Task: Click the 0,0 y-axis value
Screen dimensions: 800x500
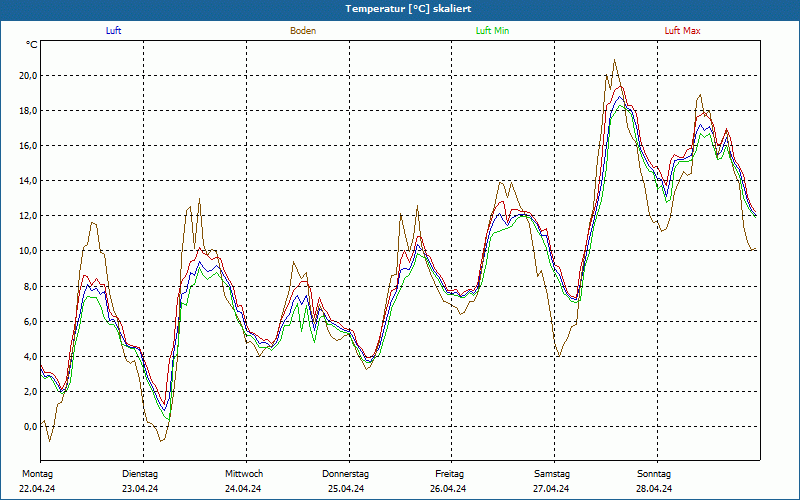Action: 30,427
